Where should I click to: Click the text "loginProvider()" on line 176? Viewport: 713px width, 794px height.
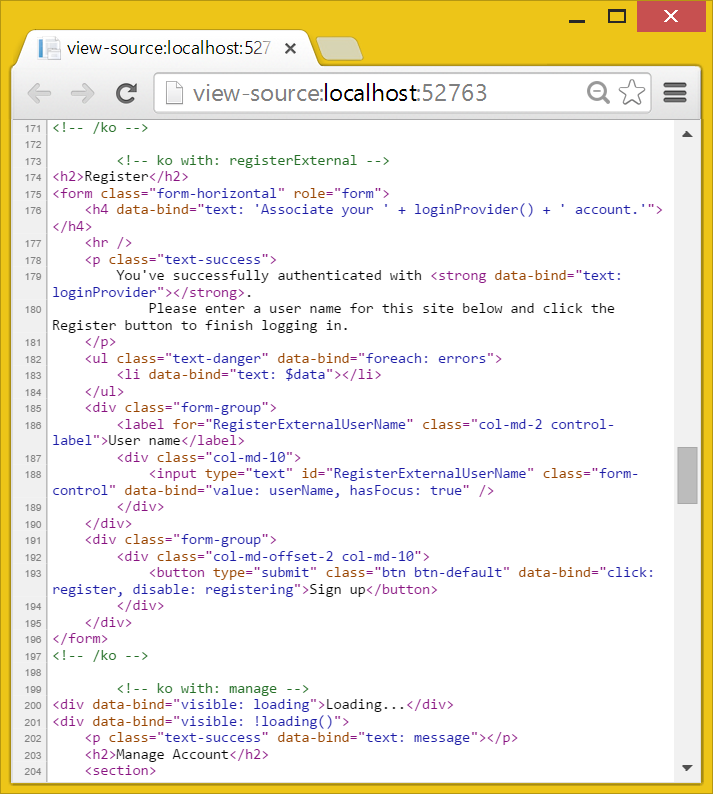point(473,210)
